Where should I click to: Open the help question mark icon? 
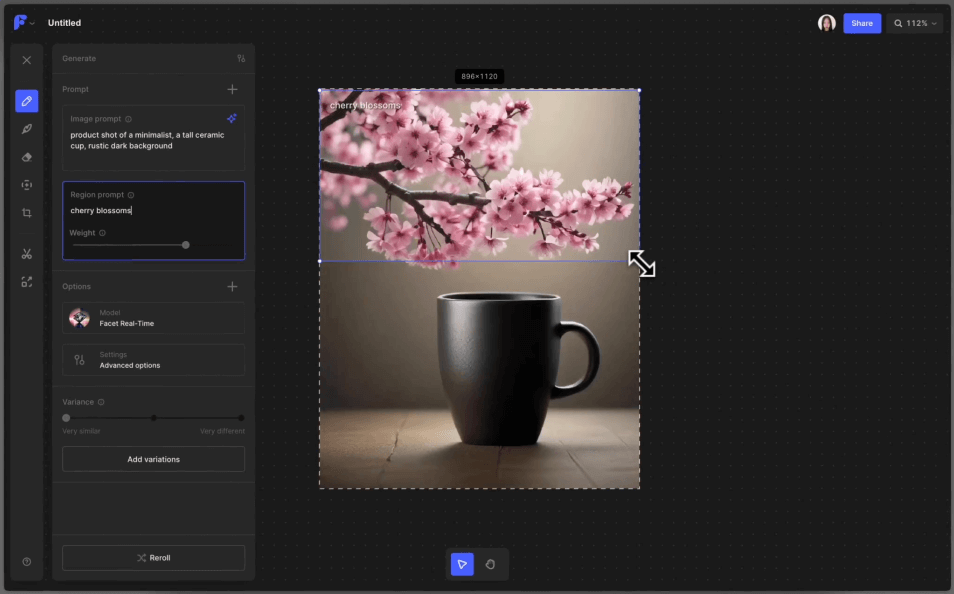click(x=27, y=562)
